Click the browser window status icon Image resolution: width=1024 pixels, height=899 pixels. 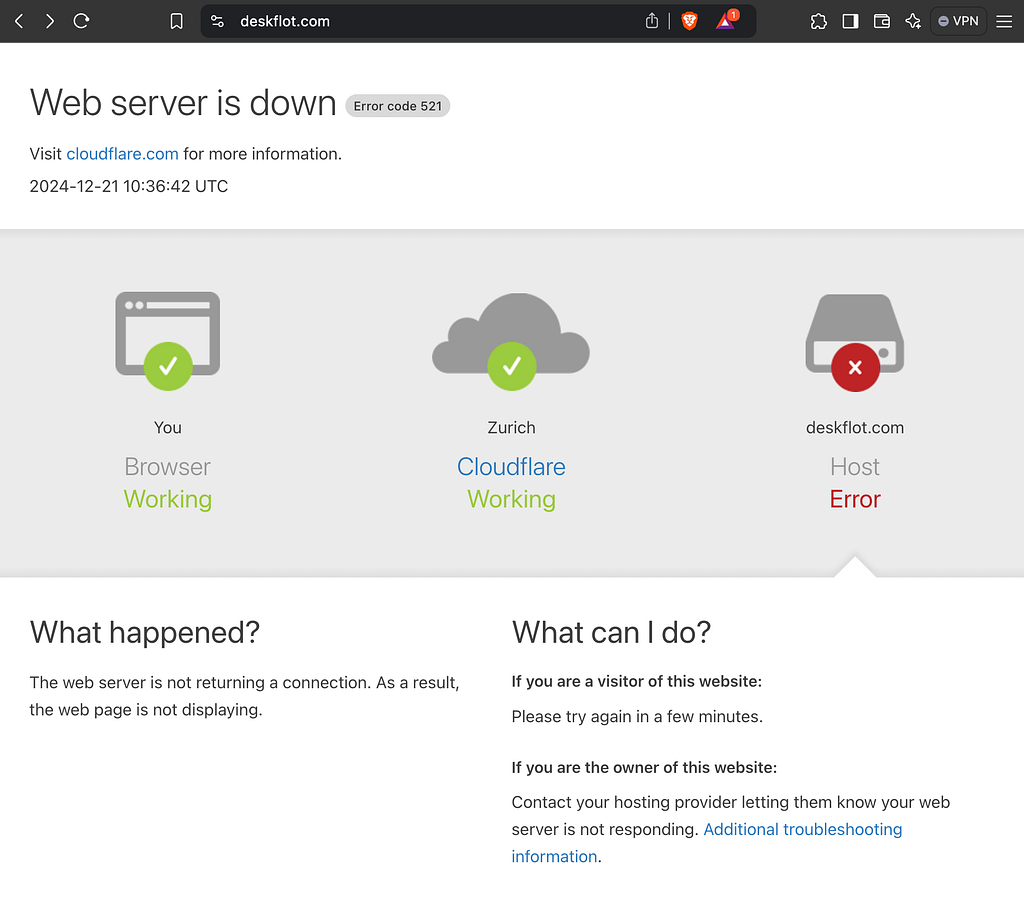tap(168, 341)
